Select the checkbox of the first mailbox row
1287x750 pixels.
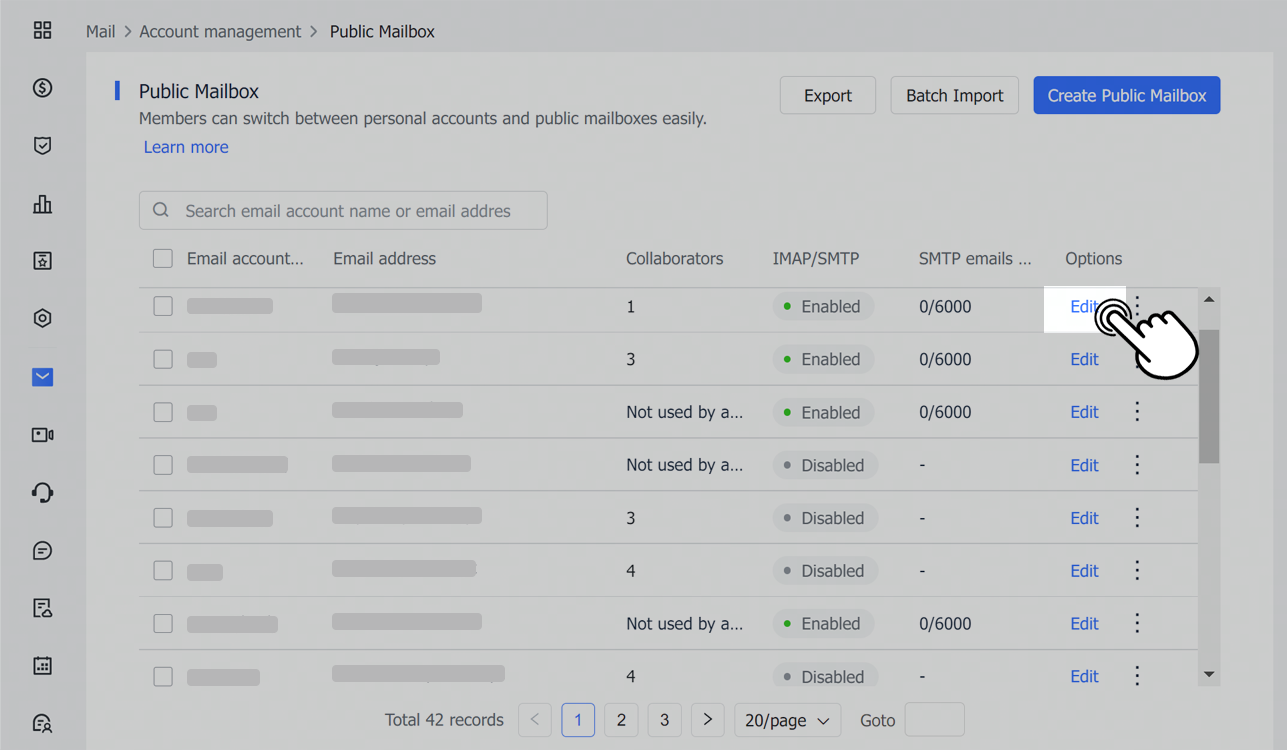pyautogui.click(x=163, y=306)
